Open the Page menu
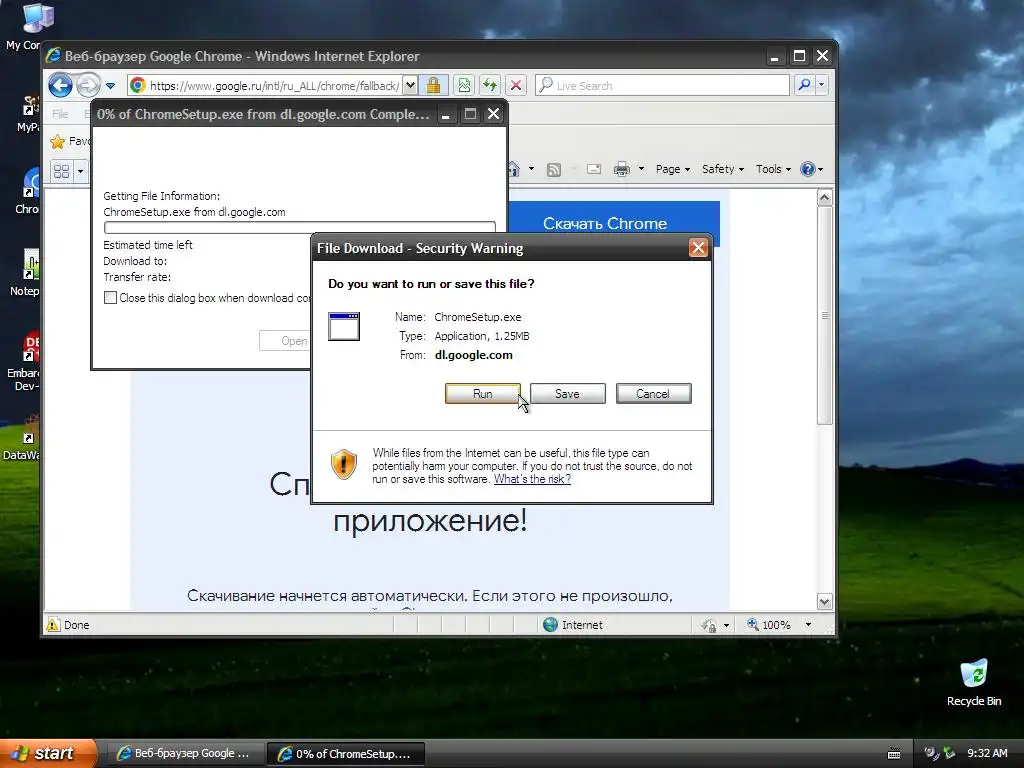The width and height of the screenshot is (1024, 768). click(673, 169)
